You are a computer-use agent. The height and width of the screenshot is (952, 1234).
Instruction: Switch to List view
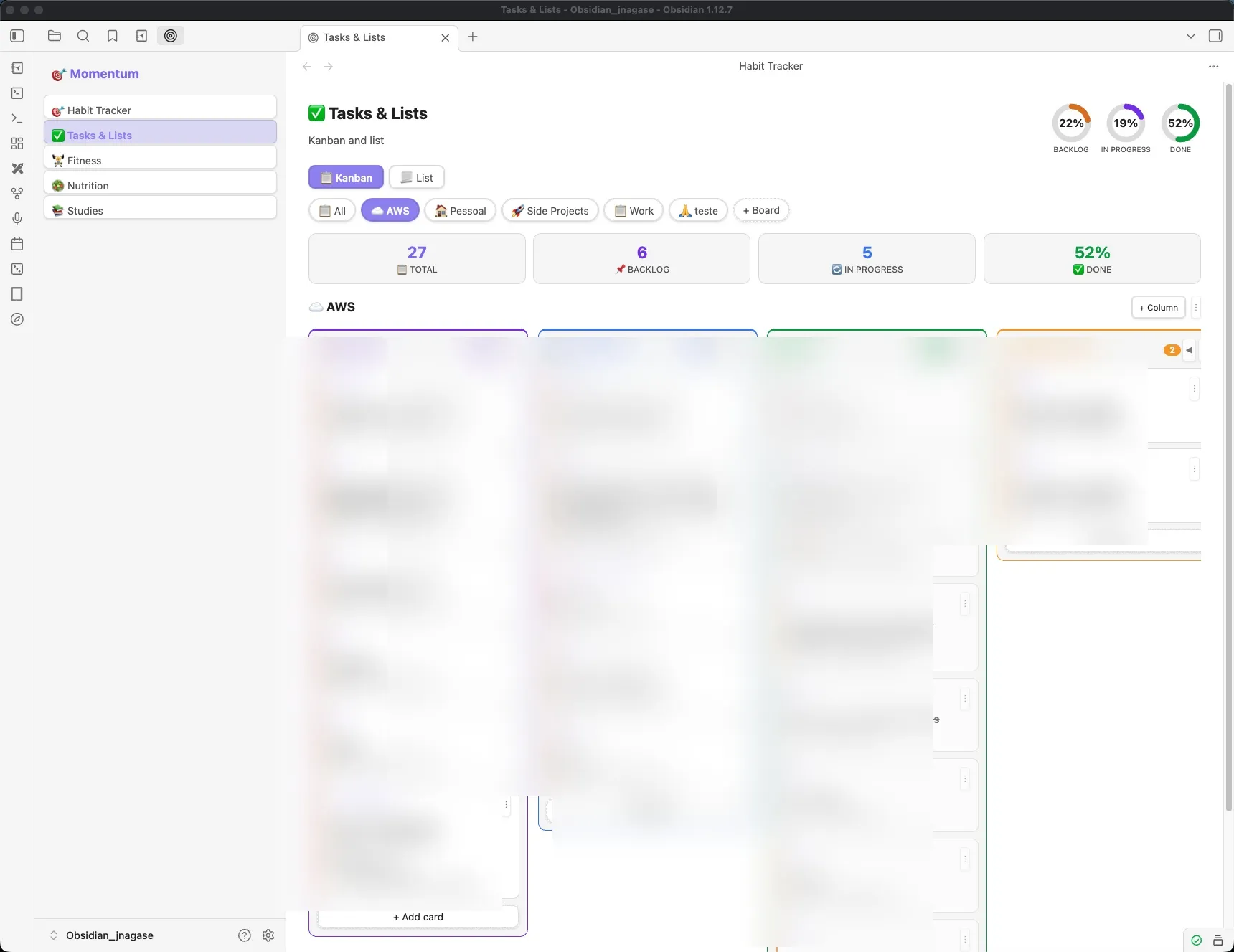pyautogui.click(x=417, y=177)
